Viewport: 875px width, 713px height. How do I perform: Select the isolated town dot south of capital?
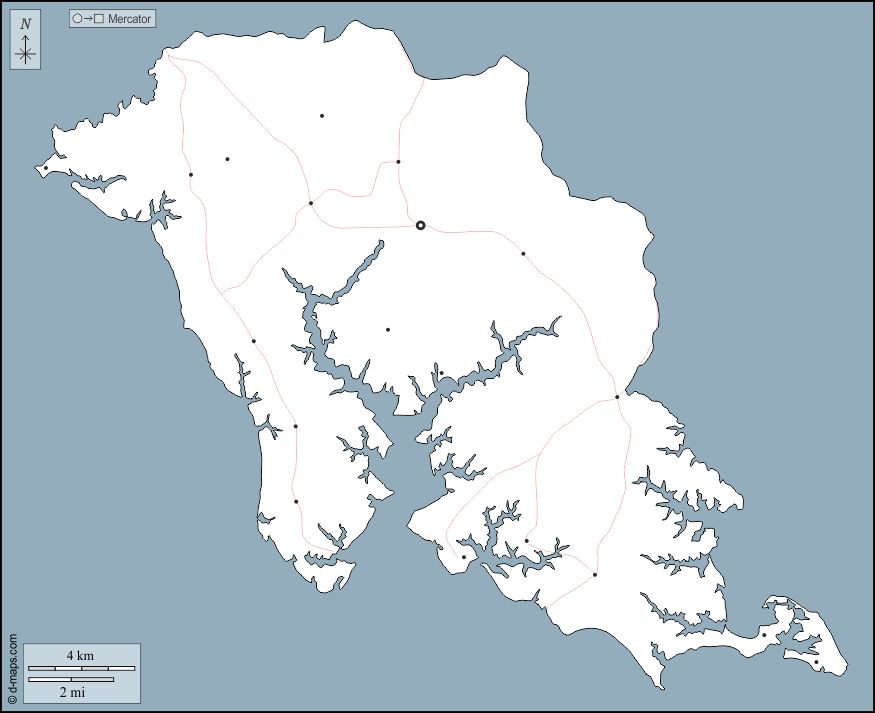pyautogui.click(x=388, y=330)
